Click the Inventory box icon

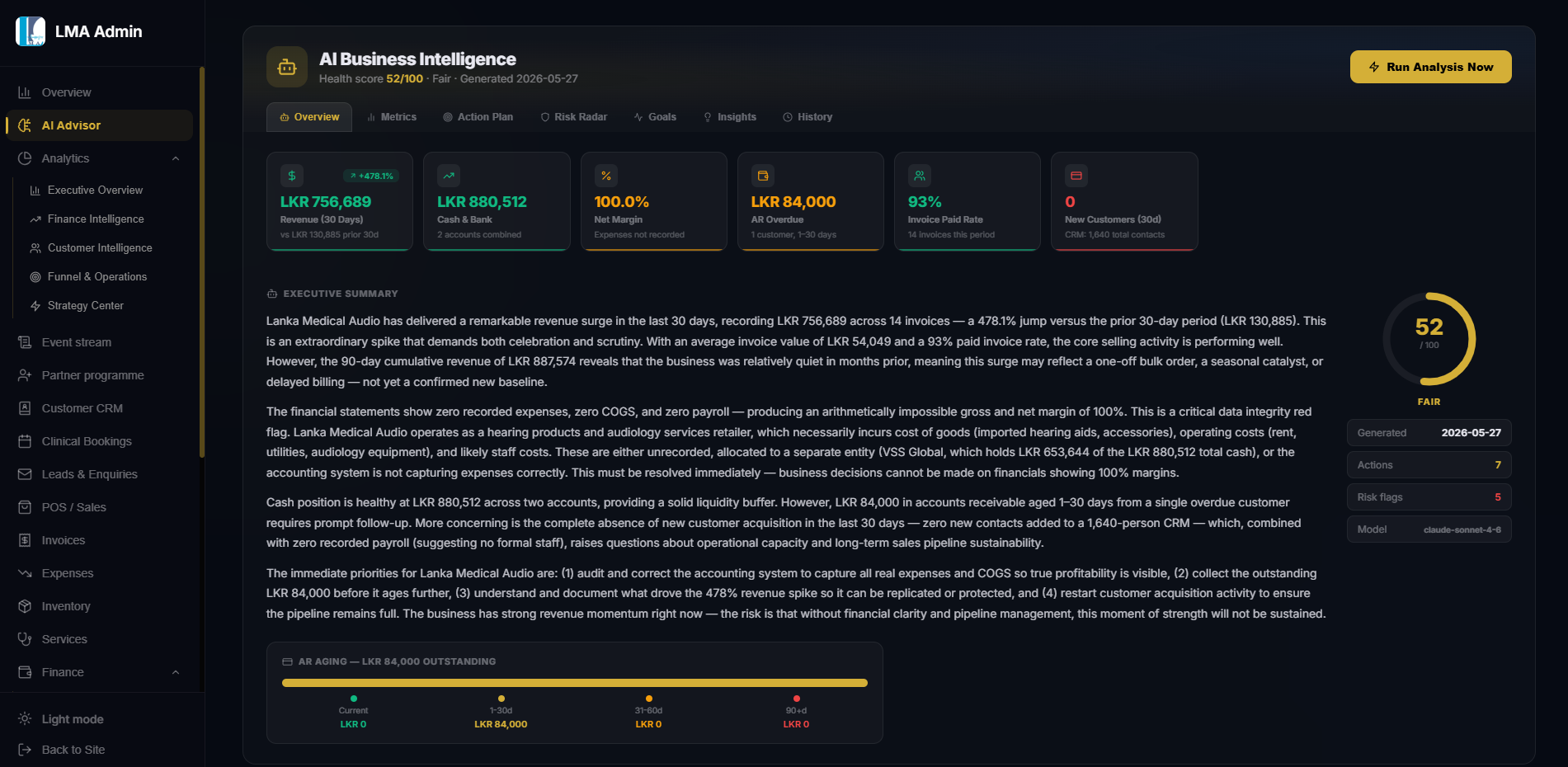pyautogui.click(x=25, y=606)
